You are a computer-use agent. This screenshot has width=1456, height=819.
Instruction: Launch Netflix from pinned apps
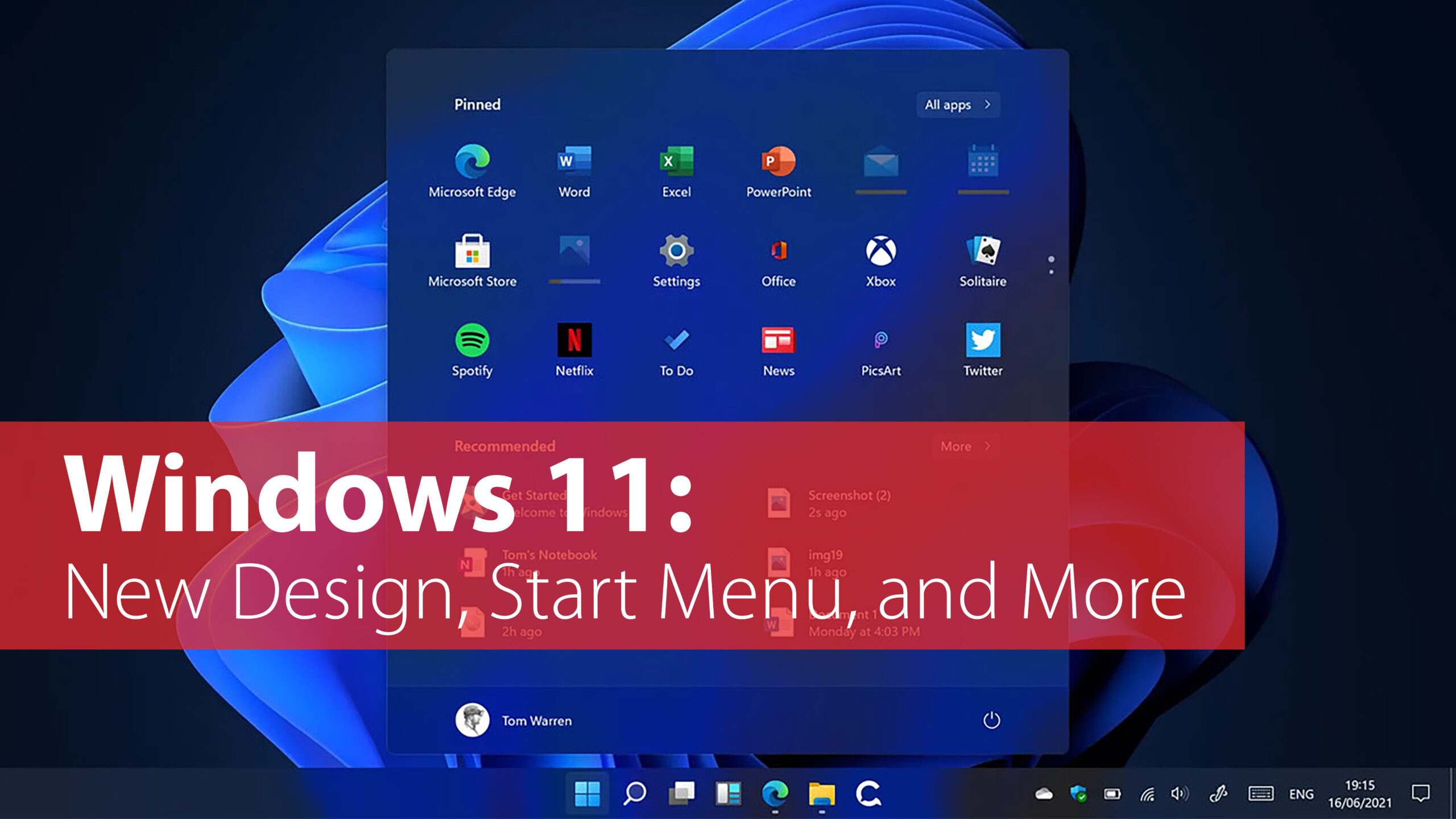[x=574, y=350]
